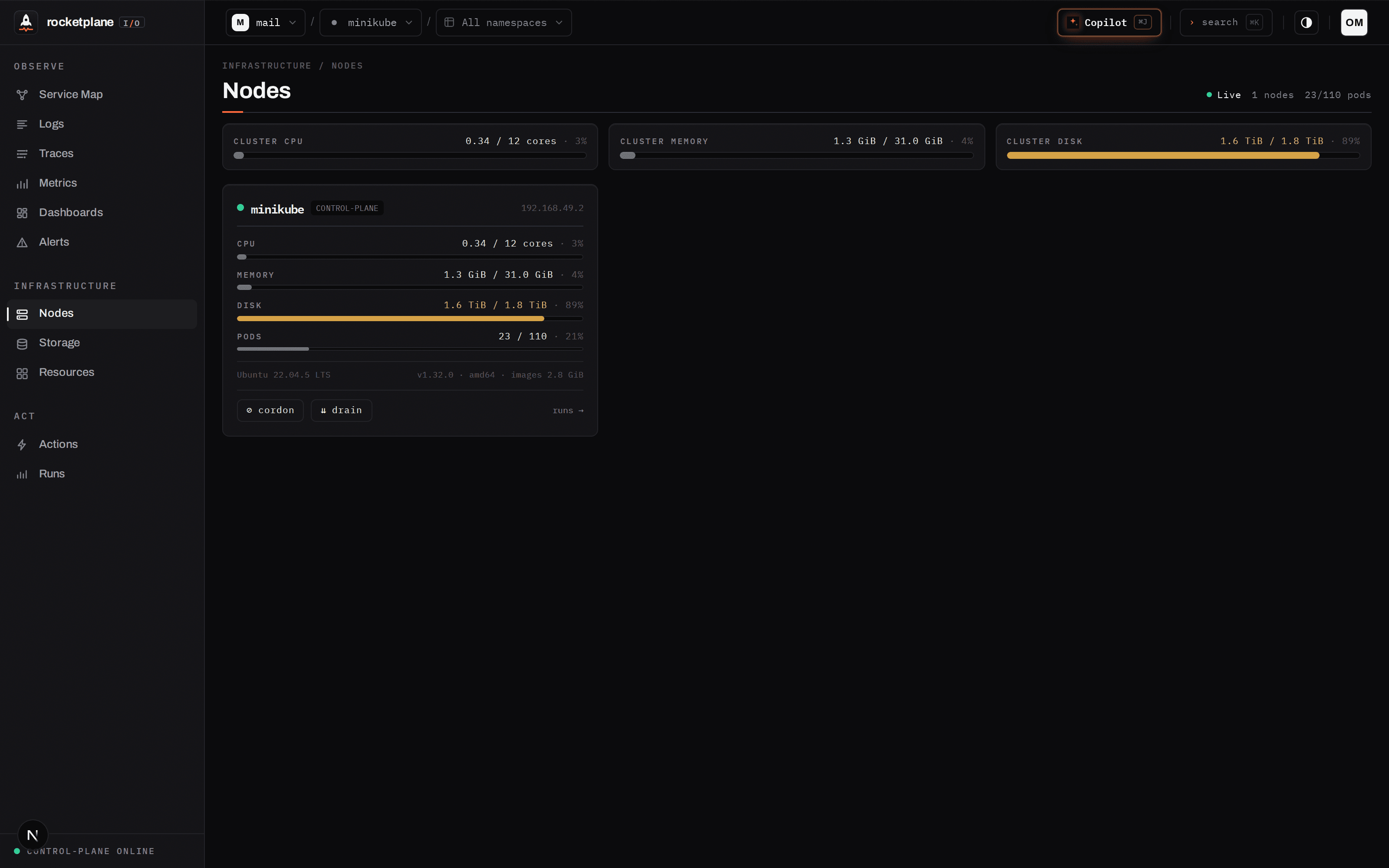
Task: Click the rocketplane rocket logo icon
Action: [x=26, y=23]
